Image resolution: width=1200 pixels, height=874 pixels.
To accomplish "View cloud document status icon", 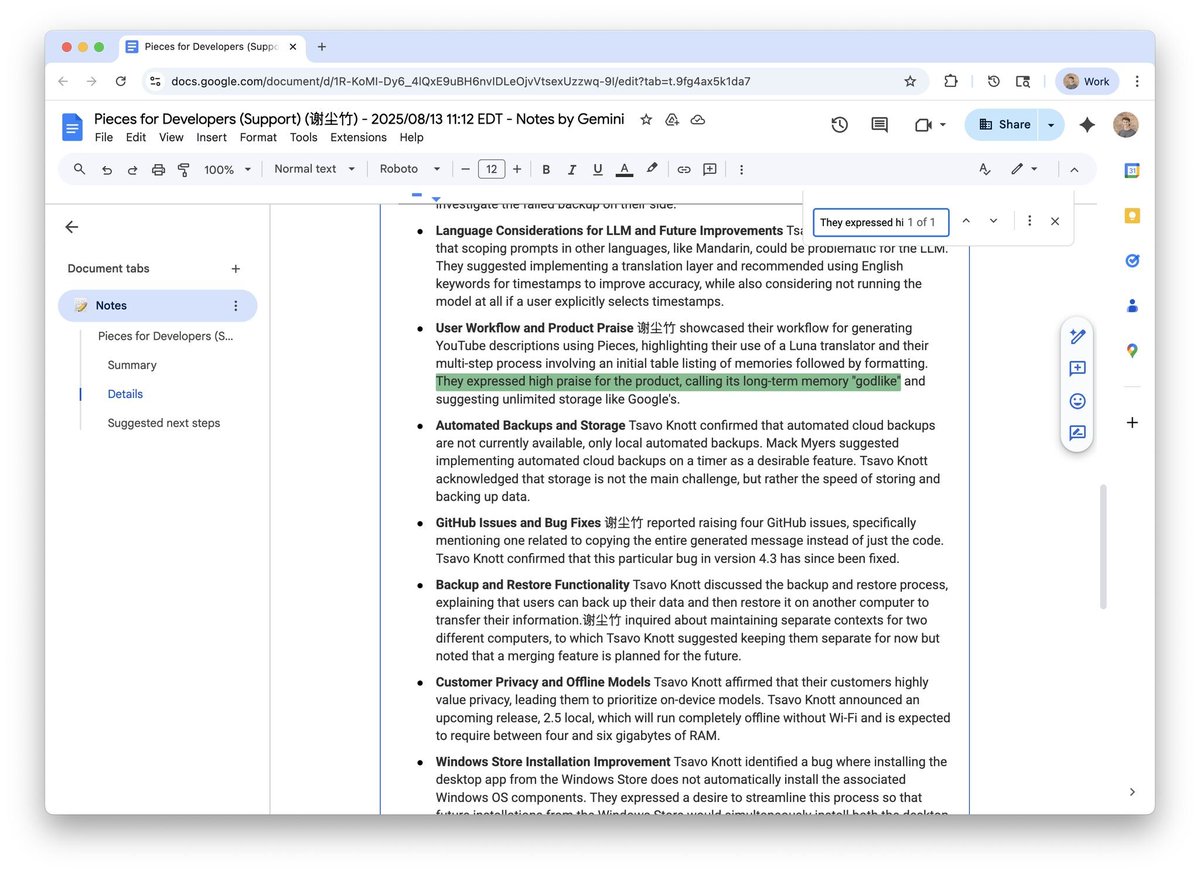I will click(698, 119).
